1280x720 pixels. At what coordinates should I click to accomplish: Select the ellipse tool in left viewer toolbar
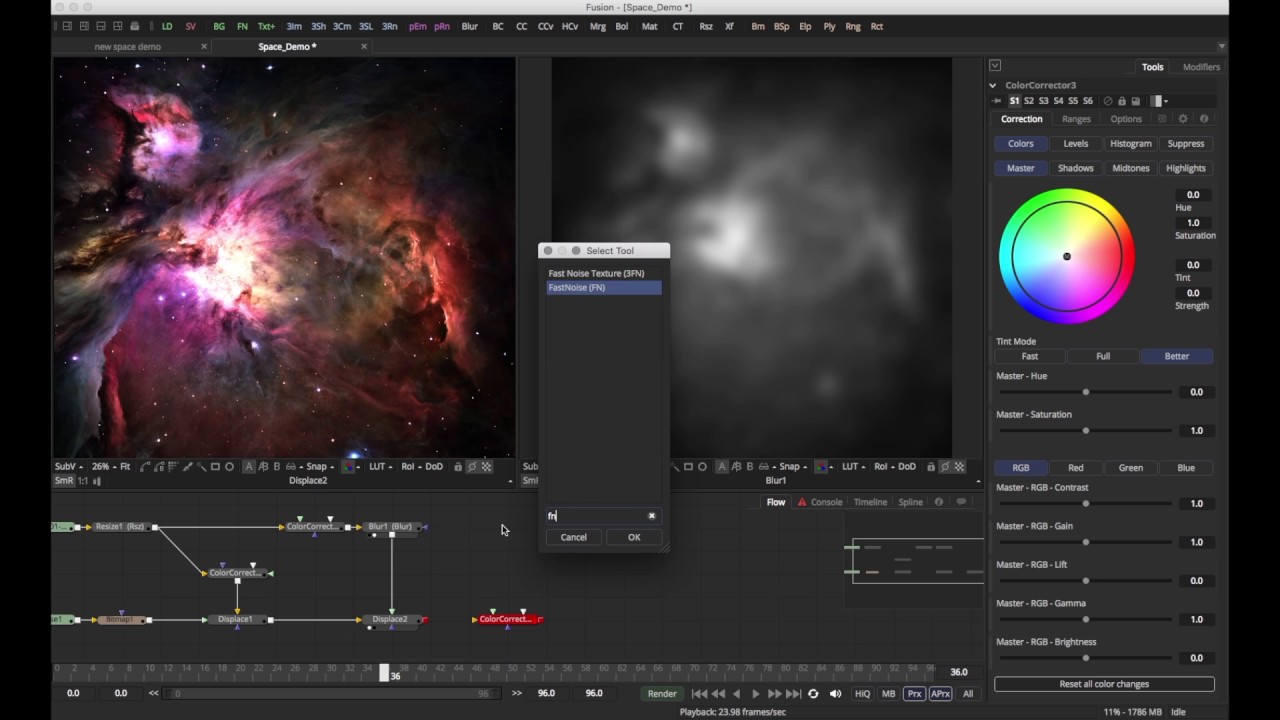(229, 467)
